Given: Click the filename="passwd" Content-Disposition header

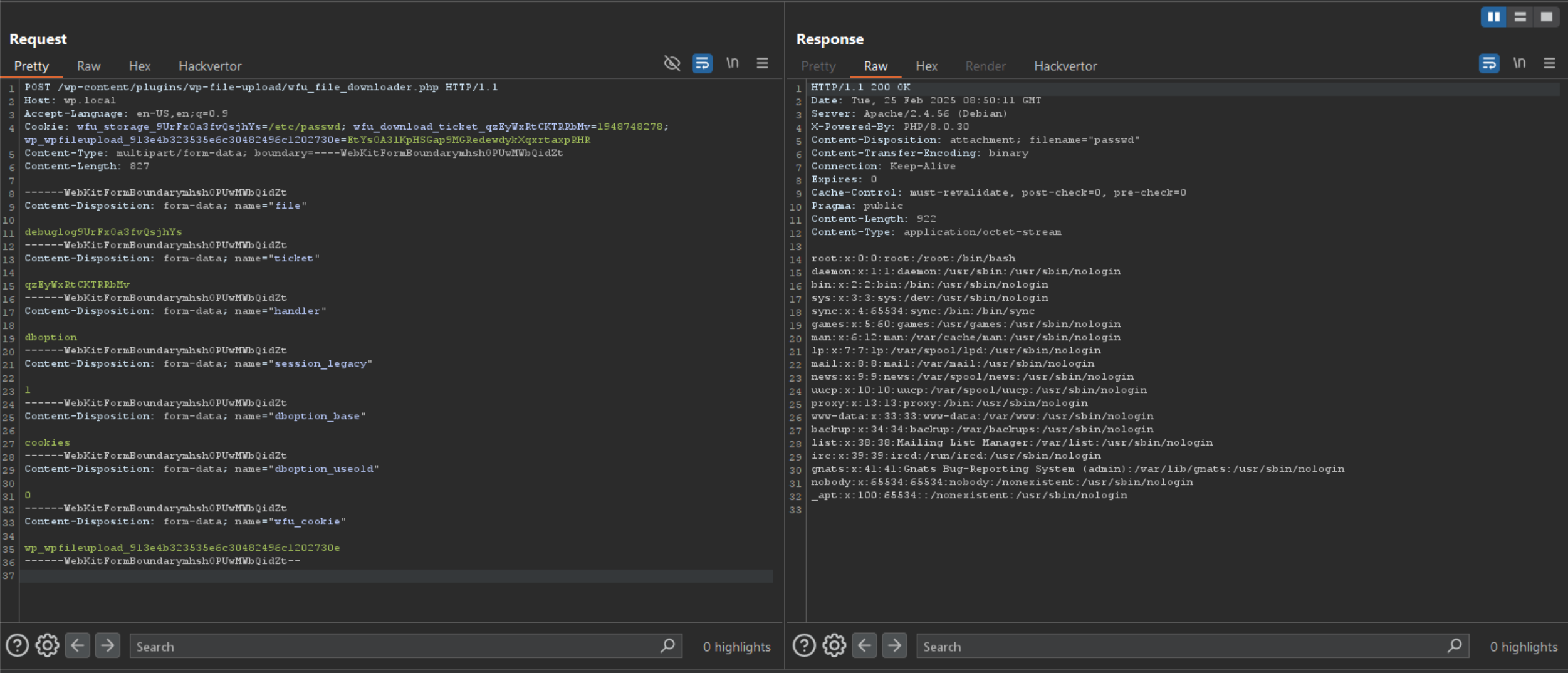Looking at the screenshot, I should [975, 140].
